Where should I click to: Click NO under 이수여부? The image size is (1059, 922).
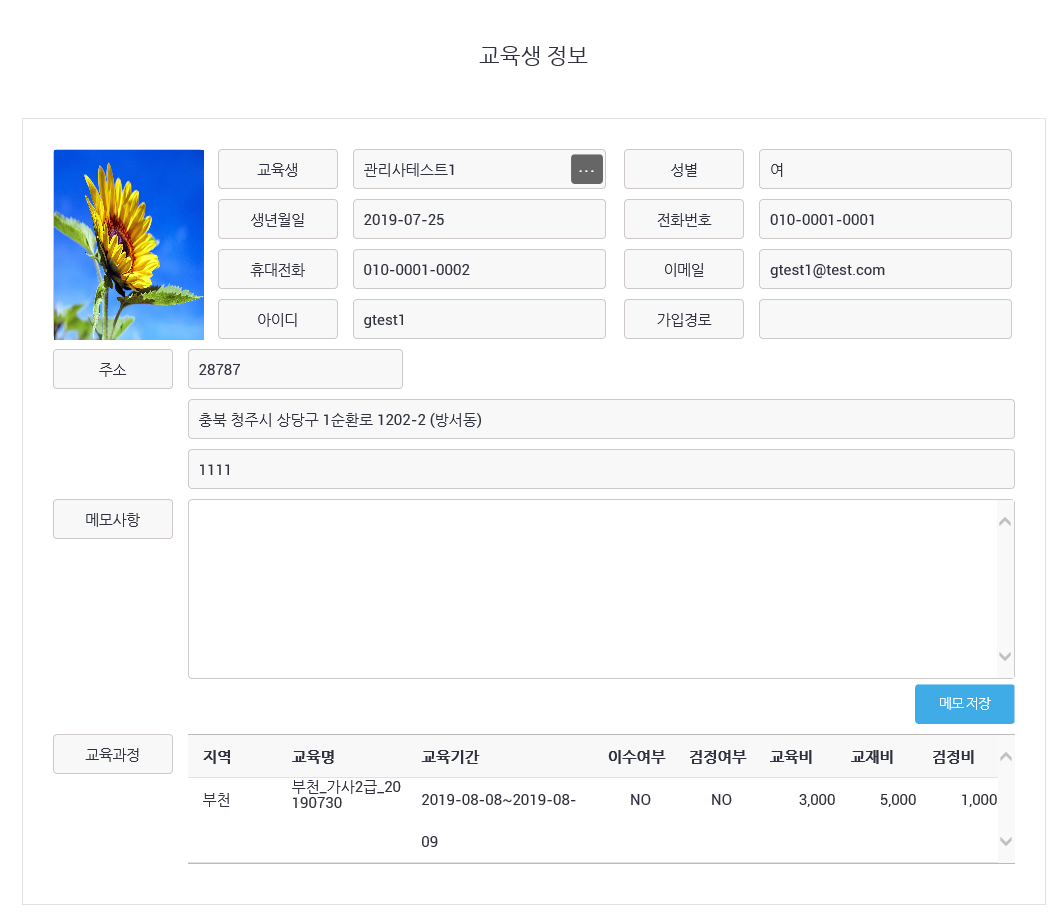pos(640,800)
